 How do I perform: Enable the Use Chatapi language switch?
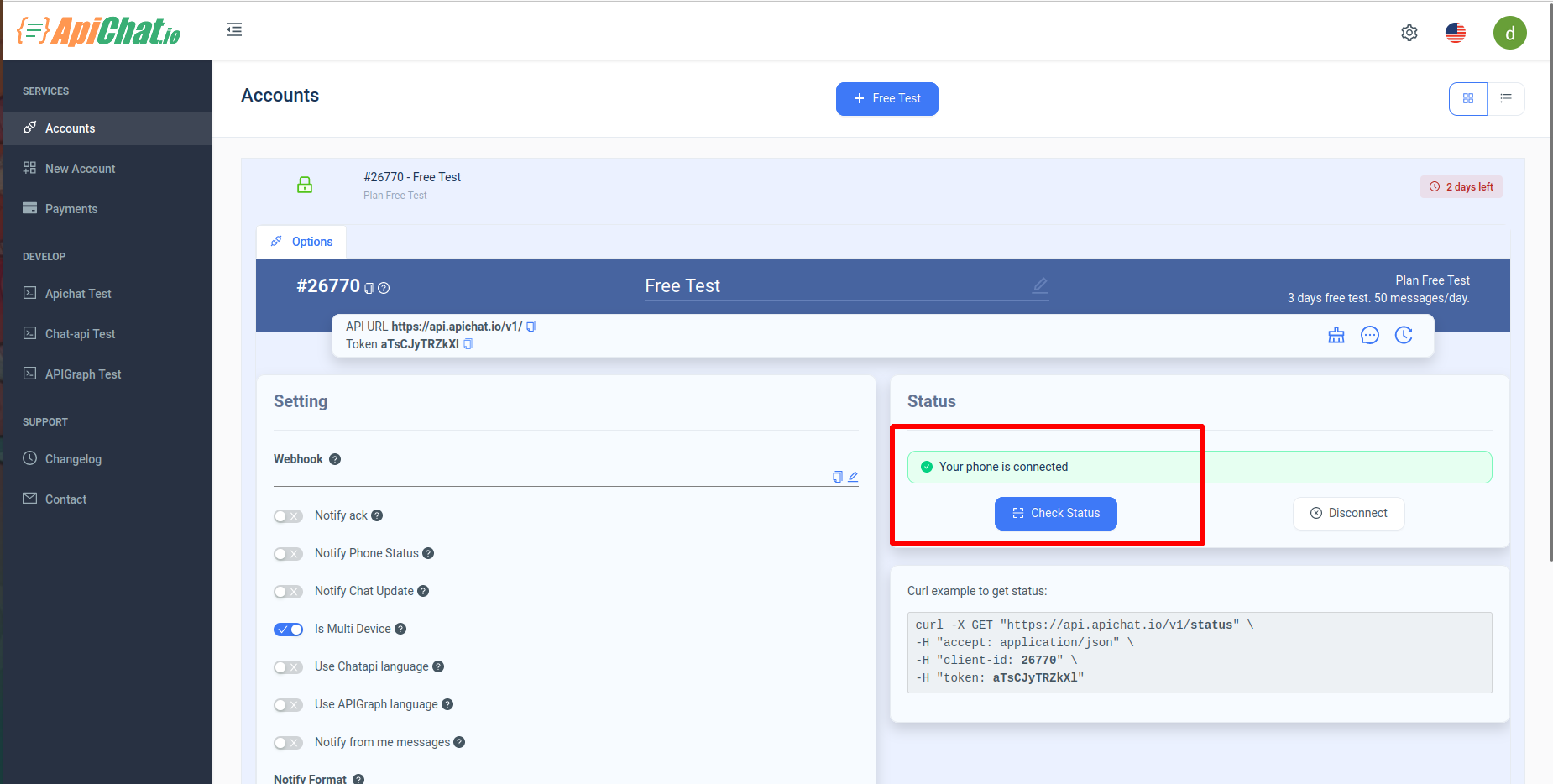[288, 667]
